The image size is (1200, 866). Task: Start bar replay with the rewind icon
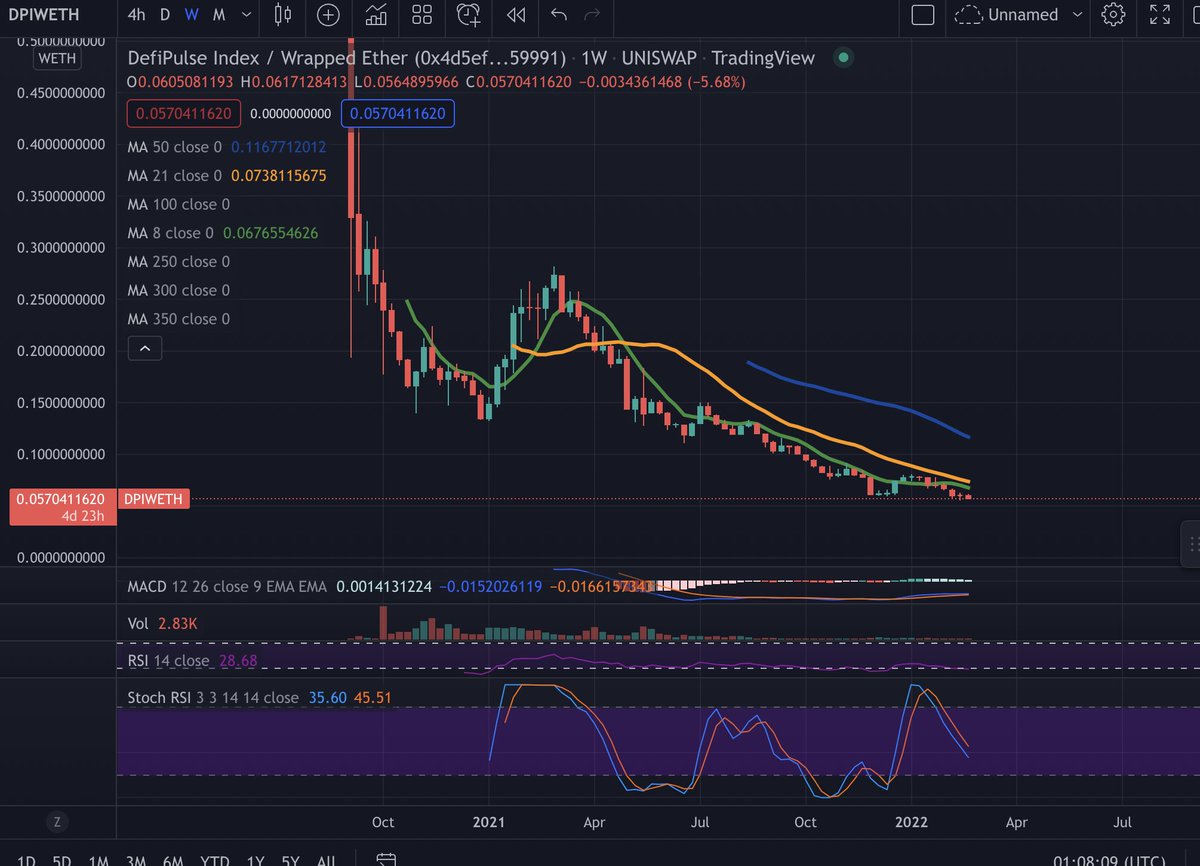coord(516,15)
